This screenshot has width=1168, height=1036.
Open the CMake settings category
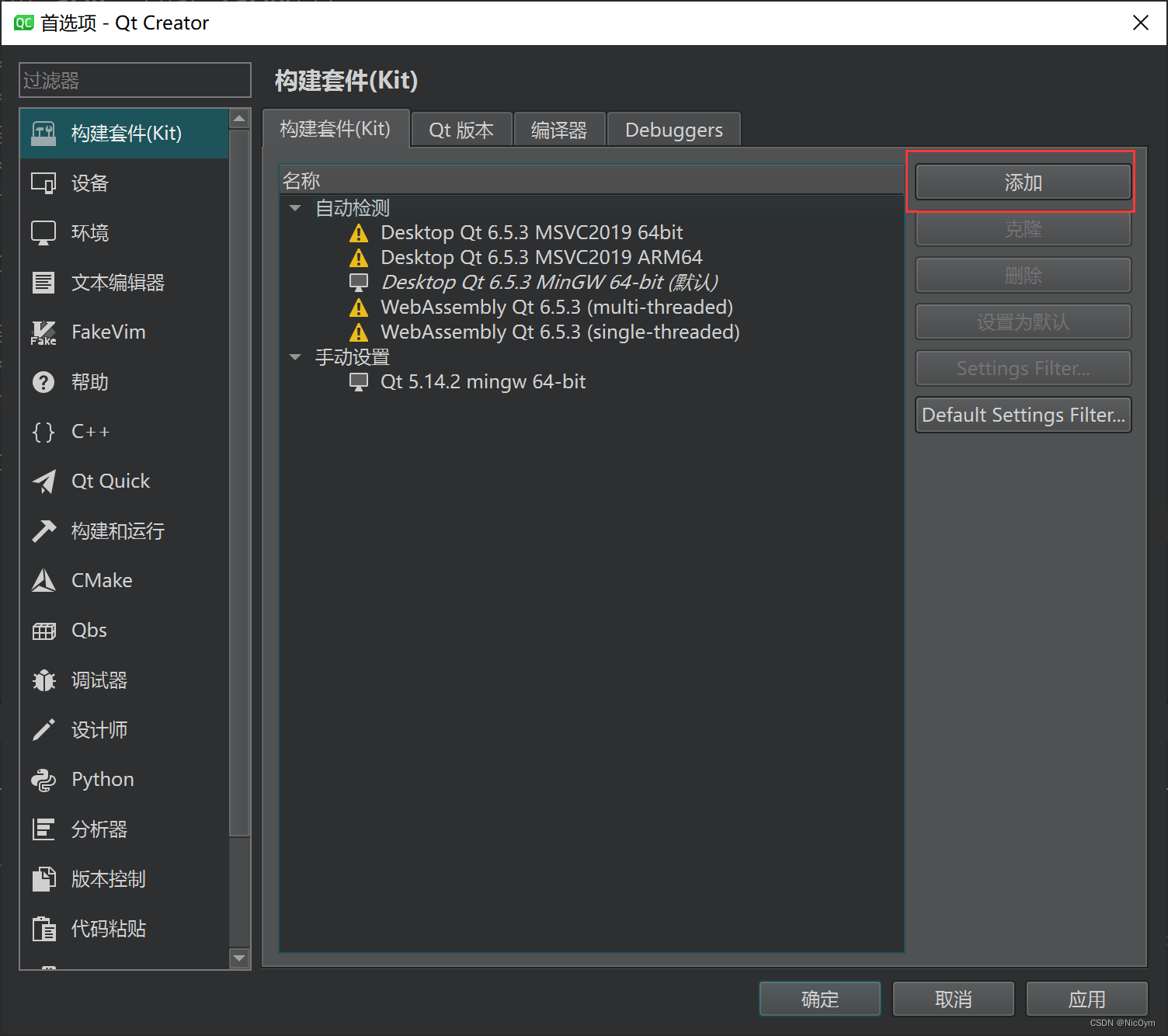click(x=124, y=581)
